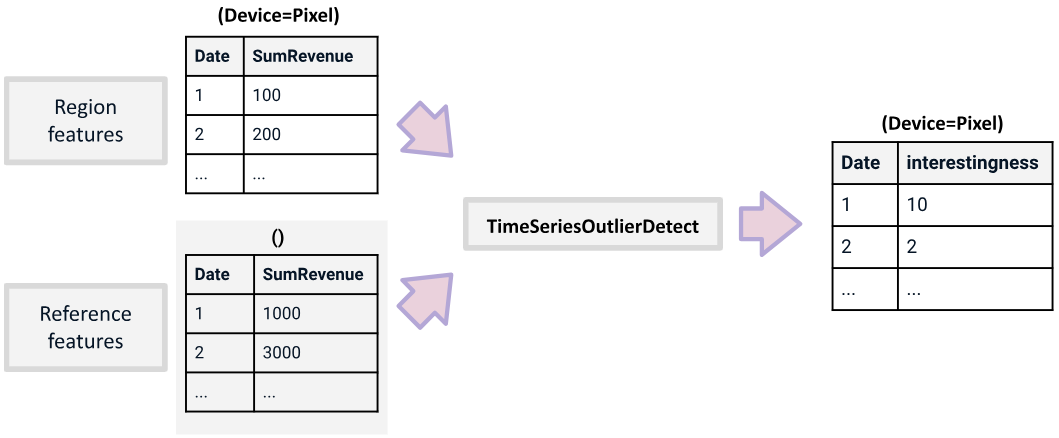Click the (Device=Pixel) title above the region table

coord(281,17)
